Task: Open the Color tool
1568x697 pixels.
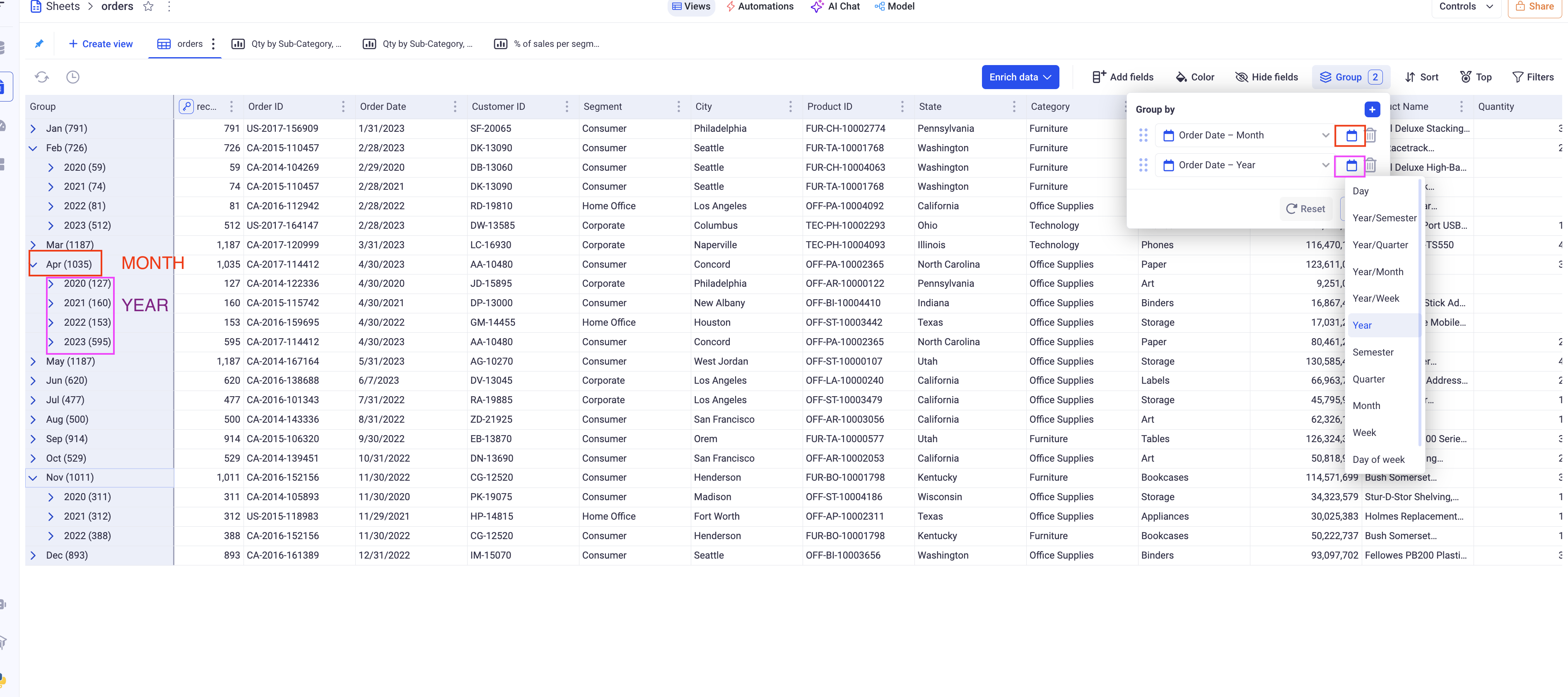Action: pos(1195,77)
